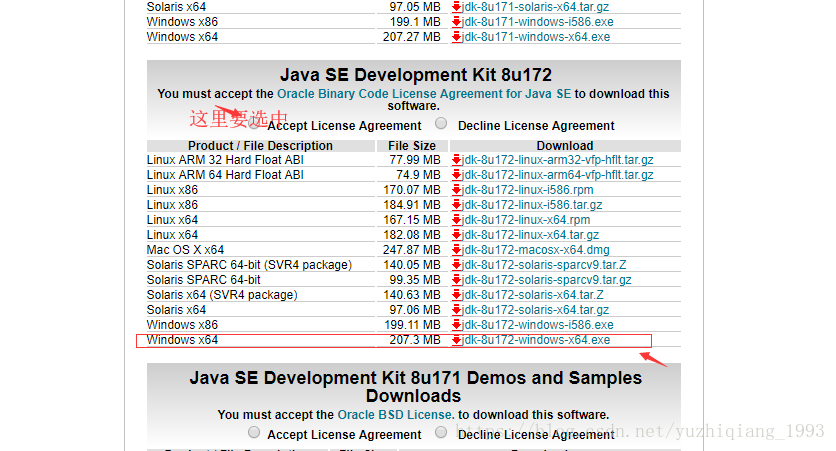This screenshot has height=451, width=836.
Task: Click download arrow icon beside jdk-8u172-windows-i586.exe
Action: 456,325
